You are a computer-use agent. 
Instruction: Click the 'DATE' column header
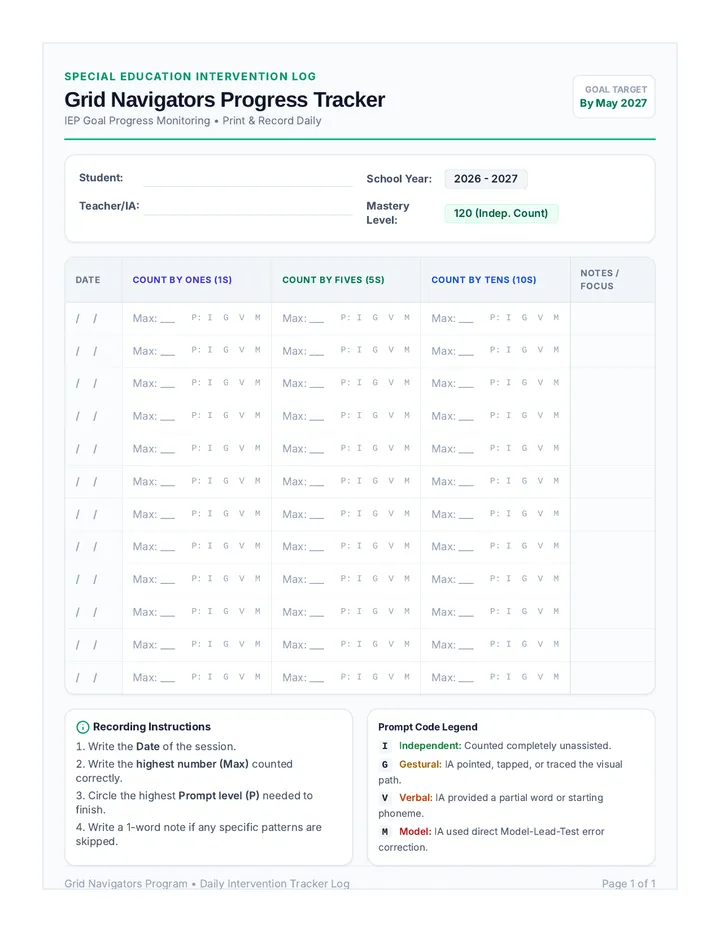coord(88,280)
